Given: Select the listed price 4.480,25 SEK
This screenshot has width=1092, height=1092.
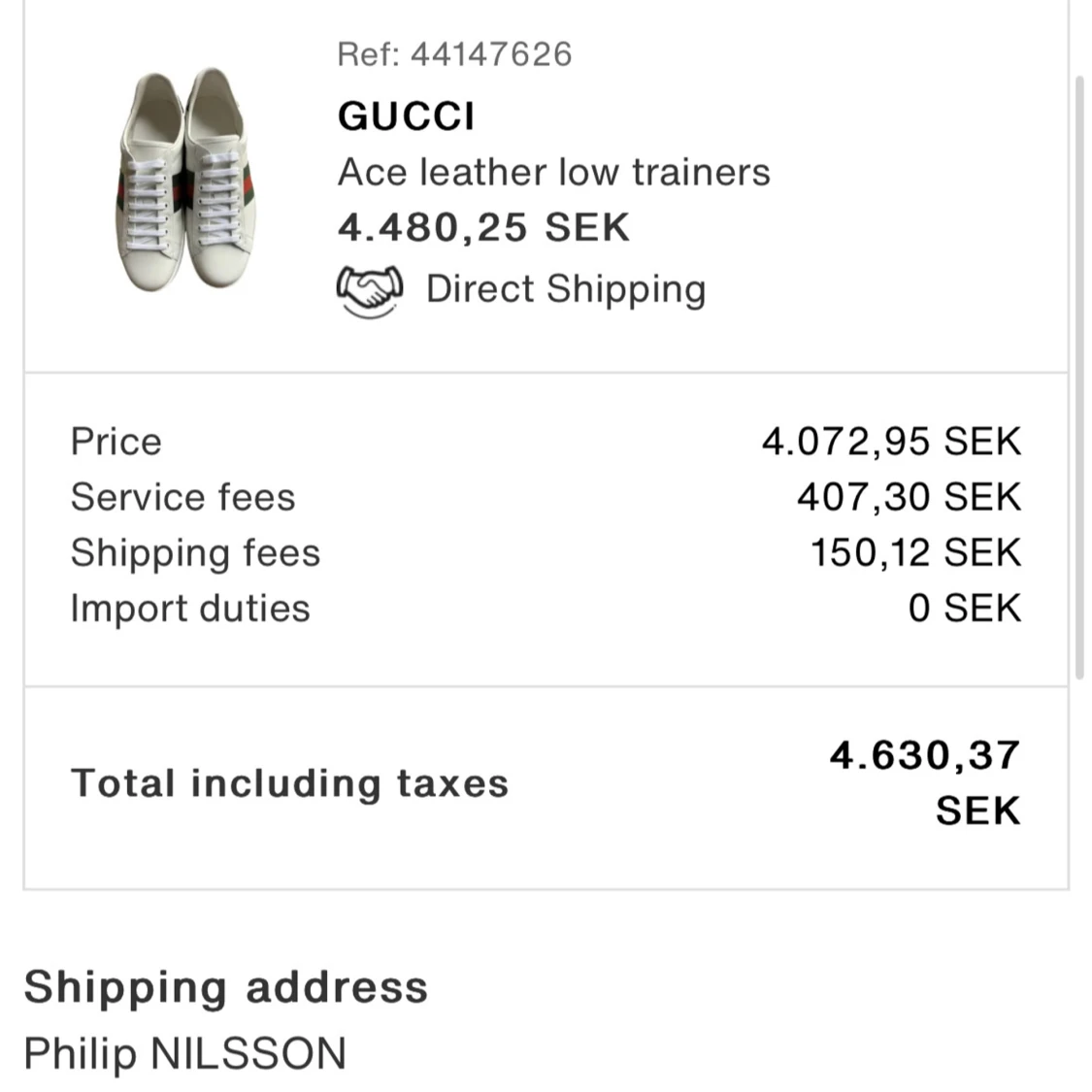Looking at the screenshot, I should pos(483,226).
